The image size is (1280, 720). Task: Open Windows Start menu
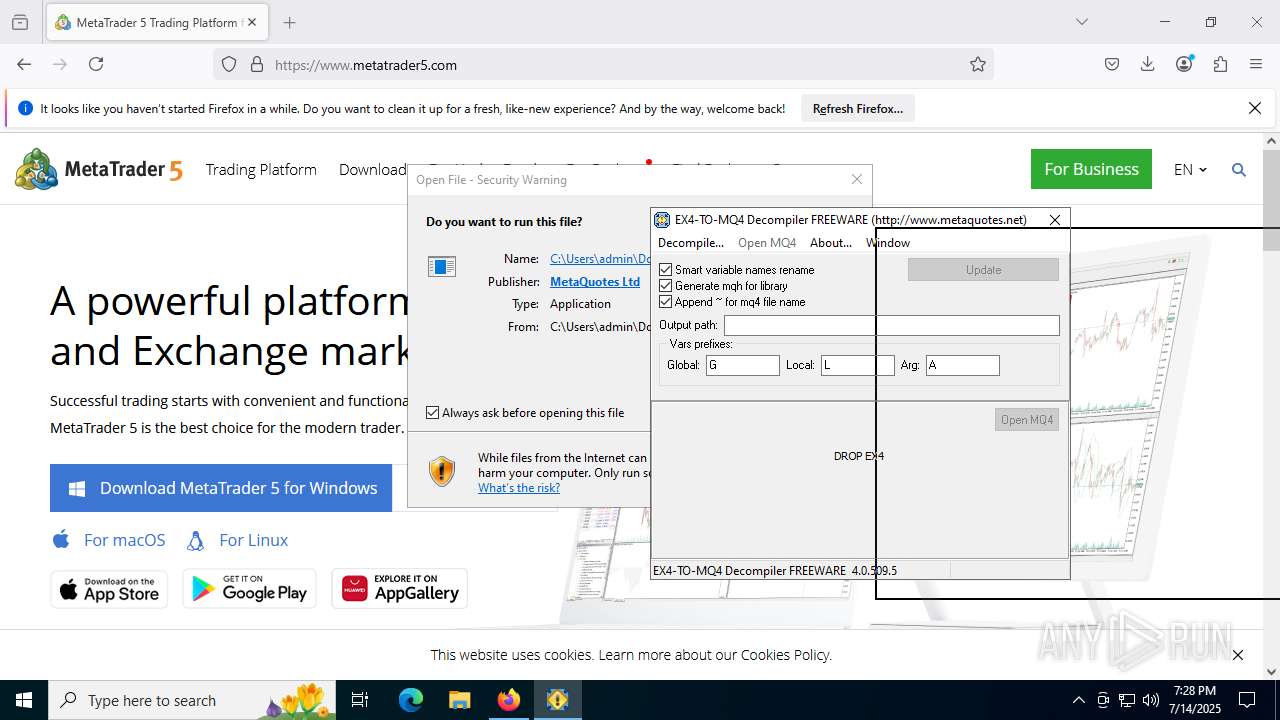click(x=24, y=700)
